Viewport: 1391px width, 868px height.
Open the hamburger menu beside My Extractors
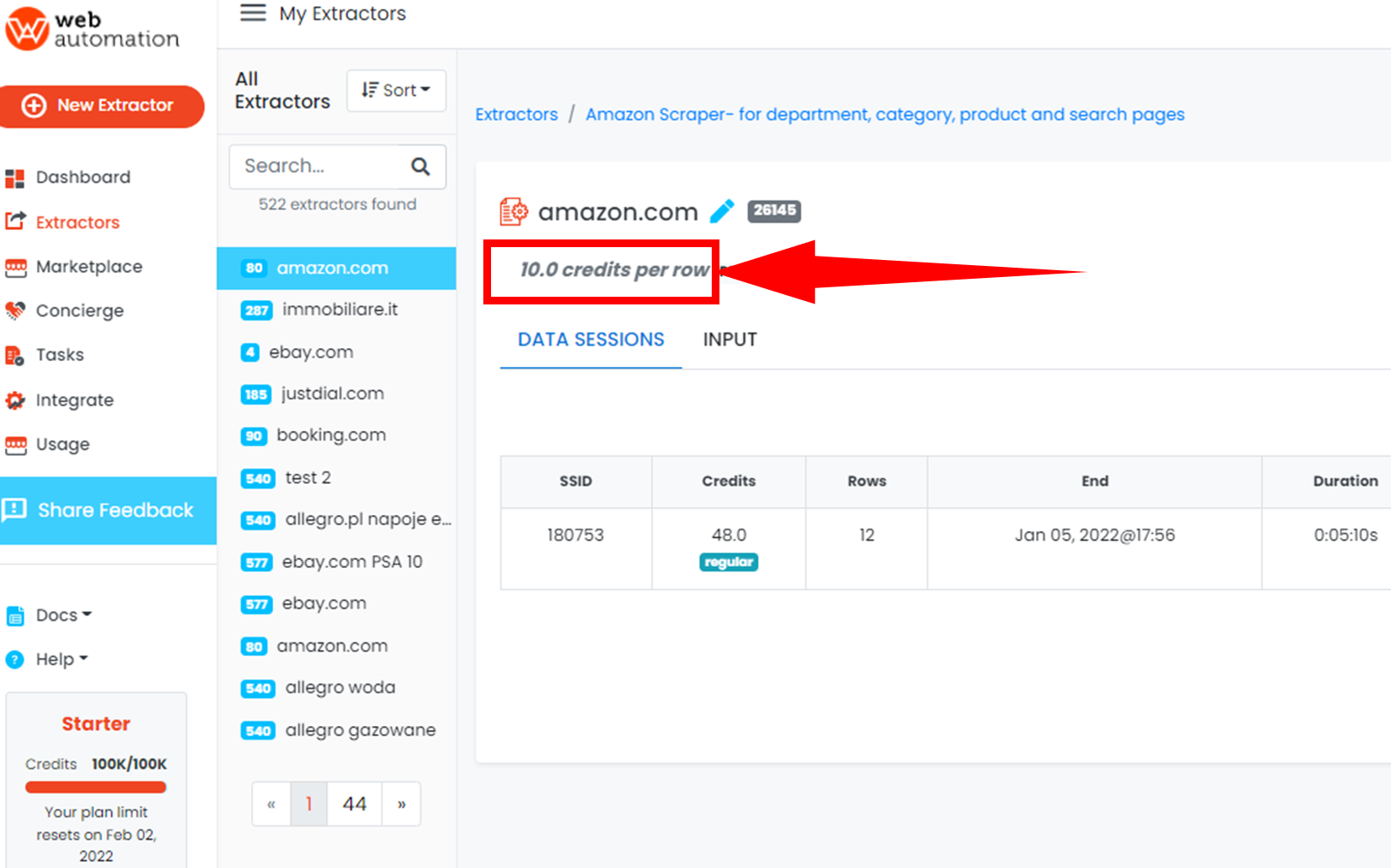(x=252, y=13)
